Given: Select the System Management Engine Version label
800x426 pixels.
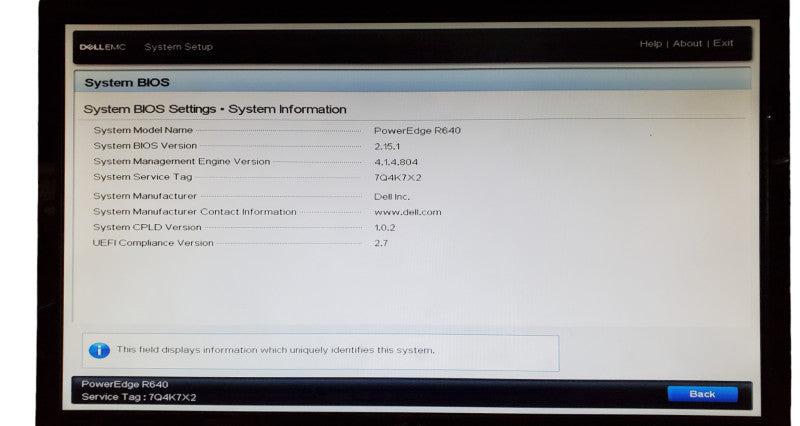Looking at the screenshot, I should click(x=182, y=161).
